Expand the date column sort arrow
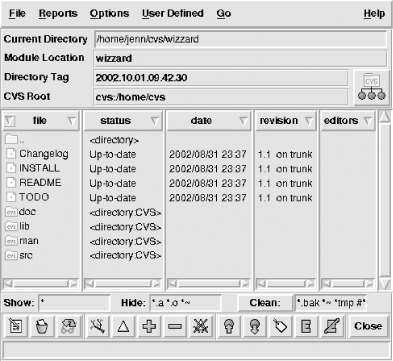The image size is (393, 361). click(244, 121)
